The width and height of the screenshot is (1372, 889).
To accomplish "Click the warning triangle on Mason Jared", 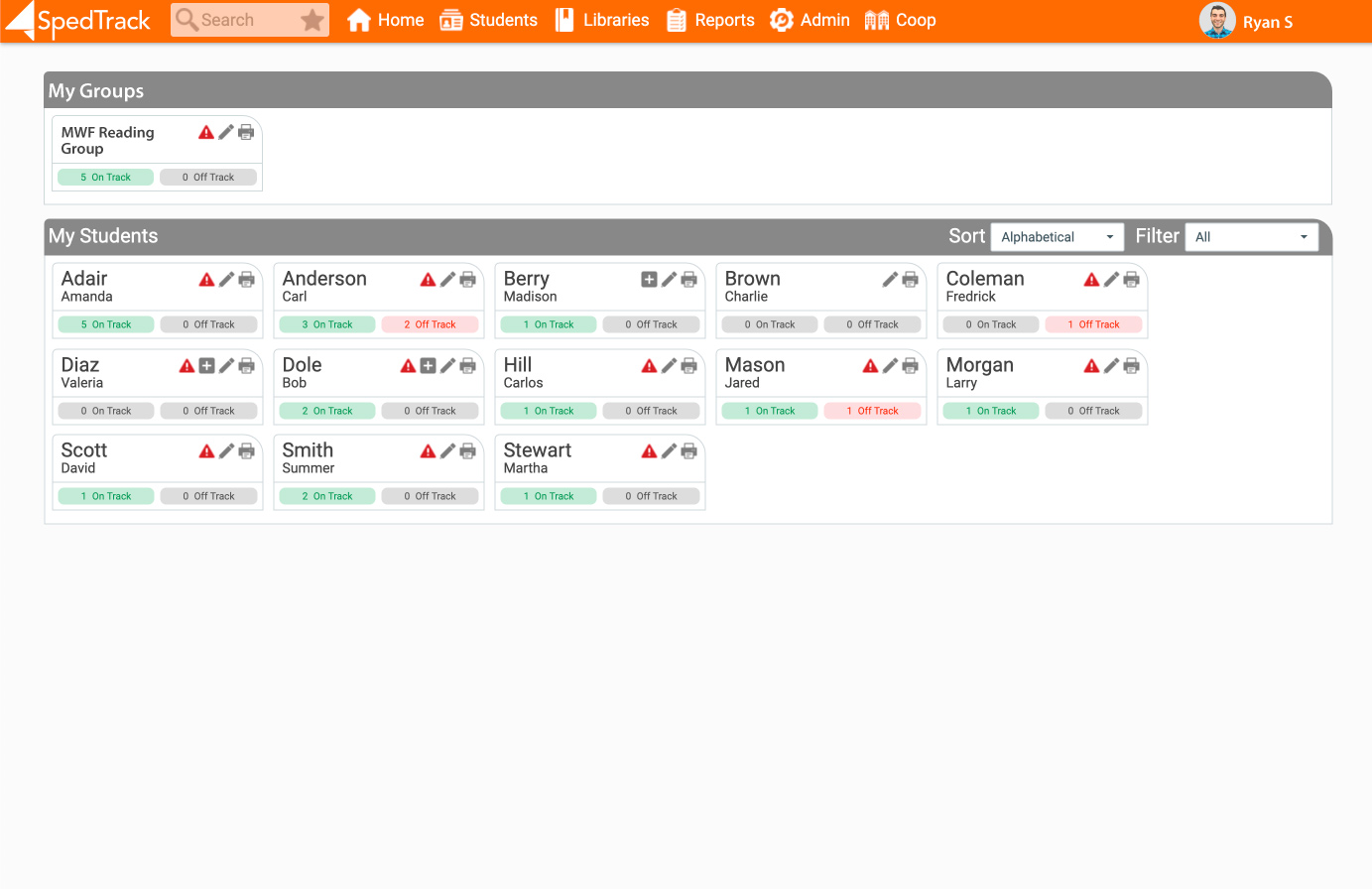I will pos(870,366).
